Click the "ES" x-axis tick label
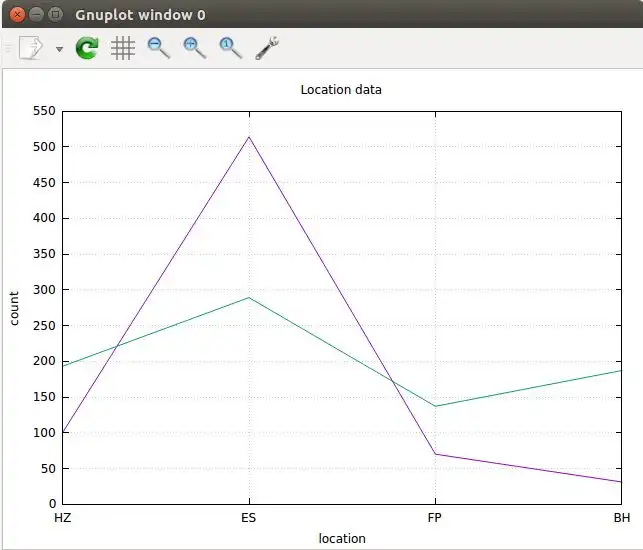Image resolution: width=643 pixels, height=550 pixels. (x=249, y=518)
